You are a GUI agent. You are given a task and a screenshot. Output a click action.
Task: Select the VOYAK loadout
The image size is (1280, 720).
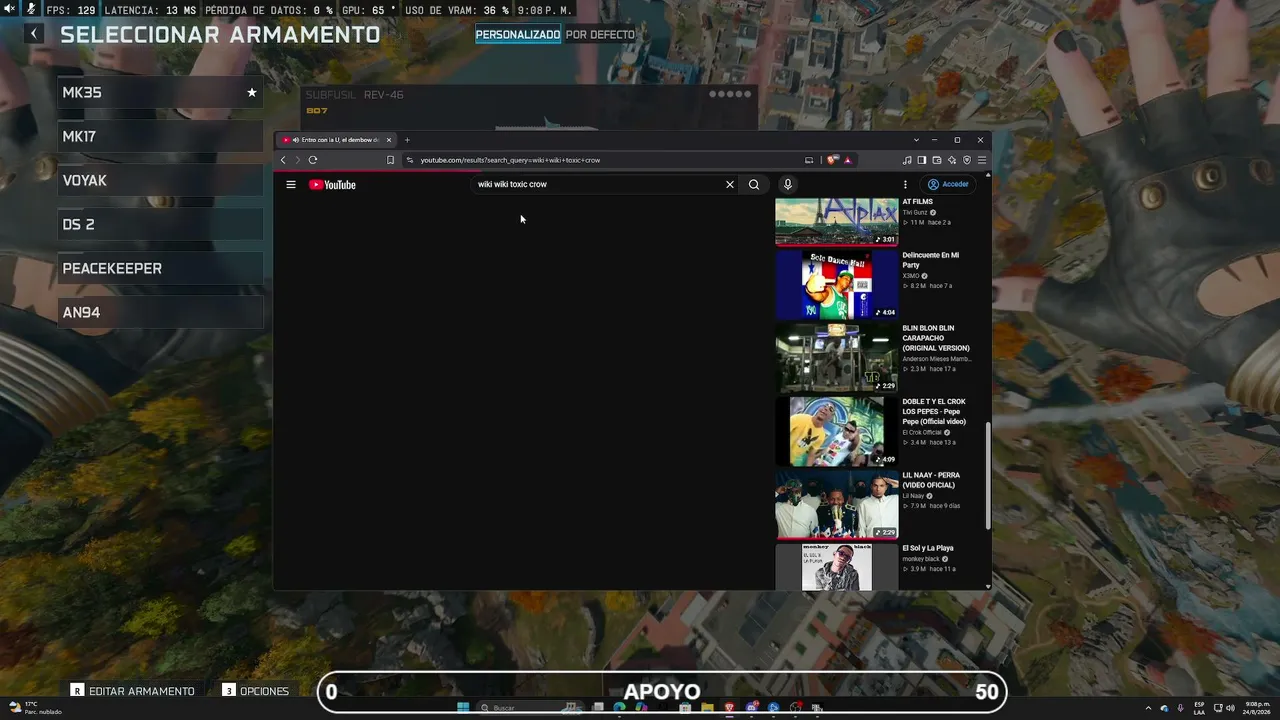point(160,180)
